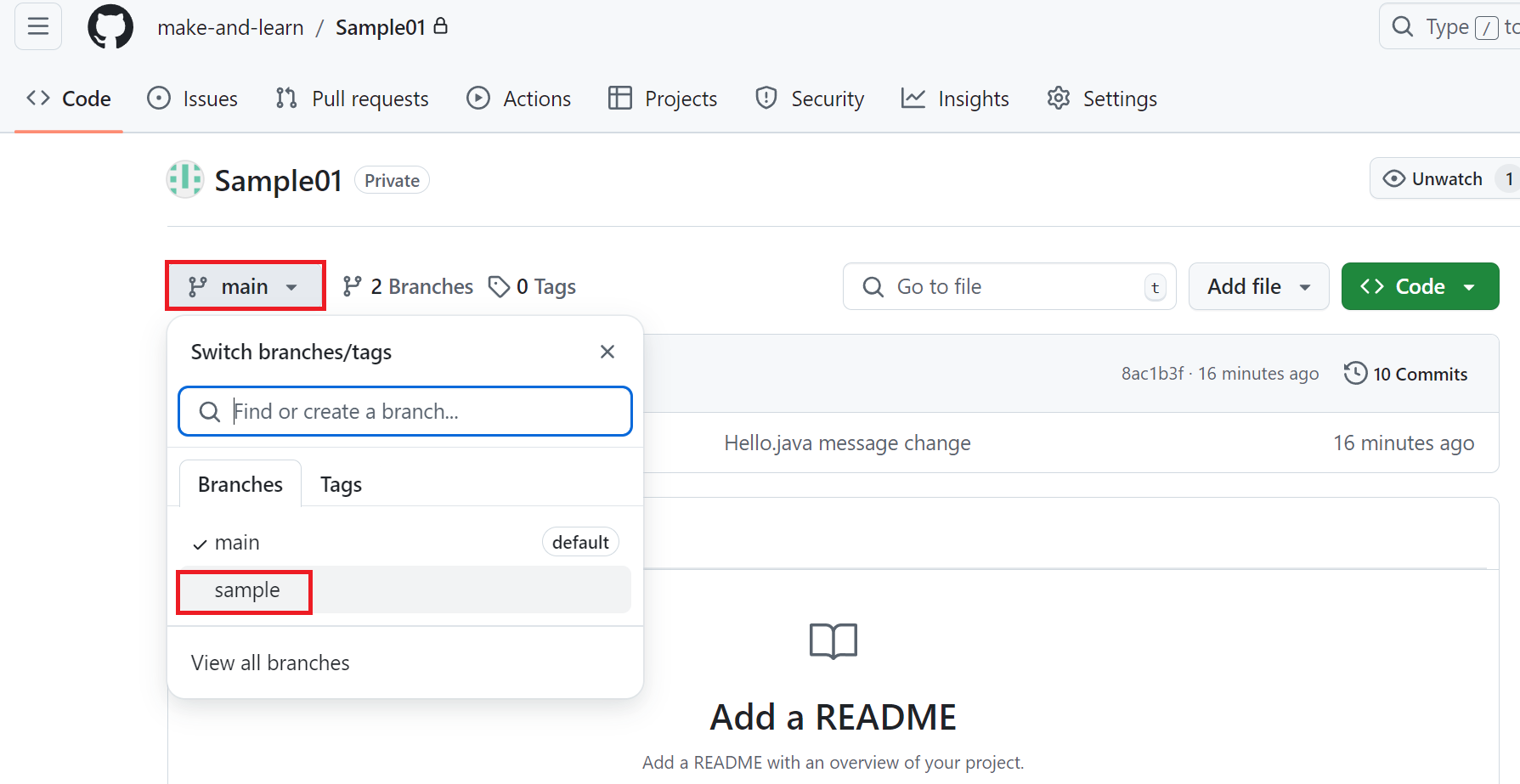The width and height of the screenshot is (1520, 784).
Task: Select the Branches tab in the popup
Action: point(240,484)
